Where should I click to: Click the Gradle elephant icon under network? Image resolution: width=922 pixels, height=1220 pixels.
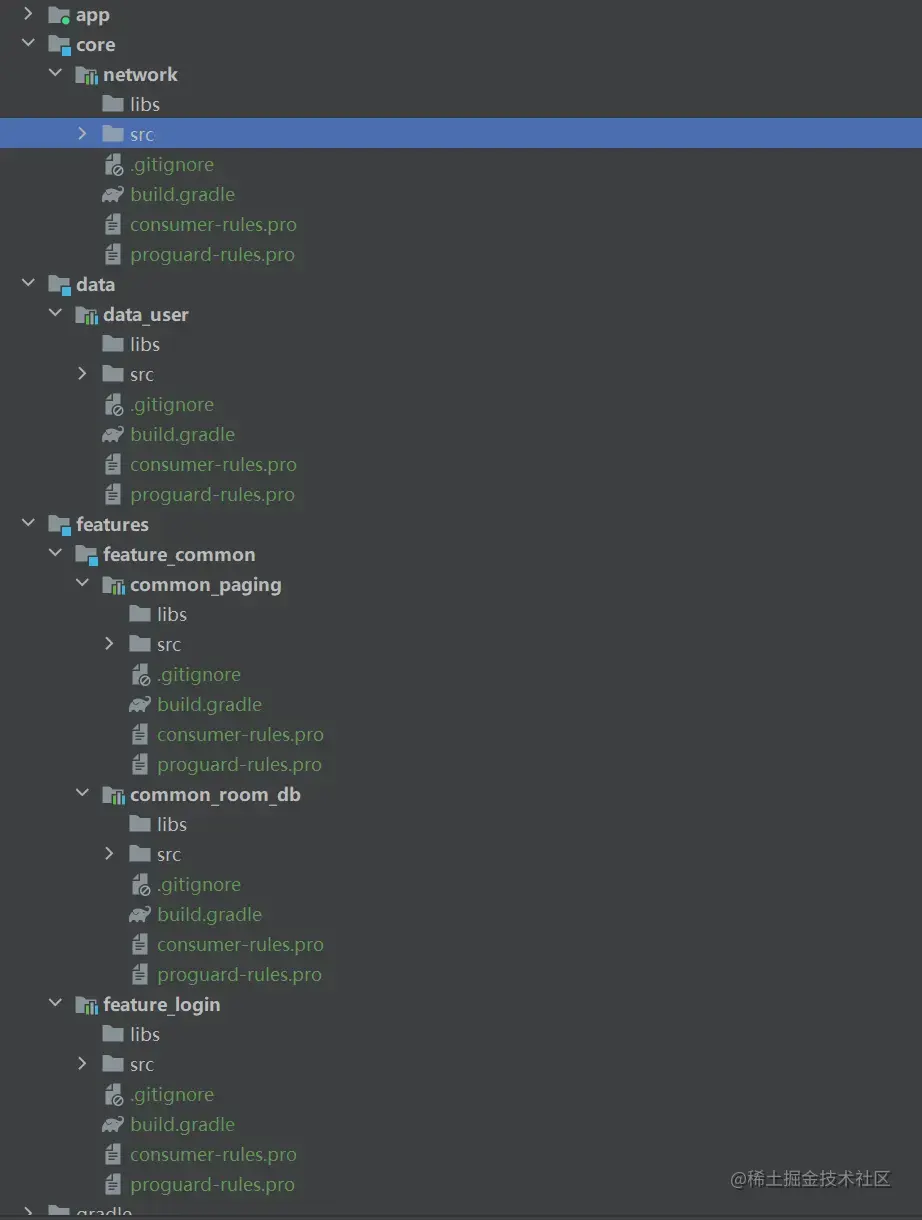pos(113,195)
